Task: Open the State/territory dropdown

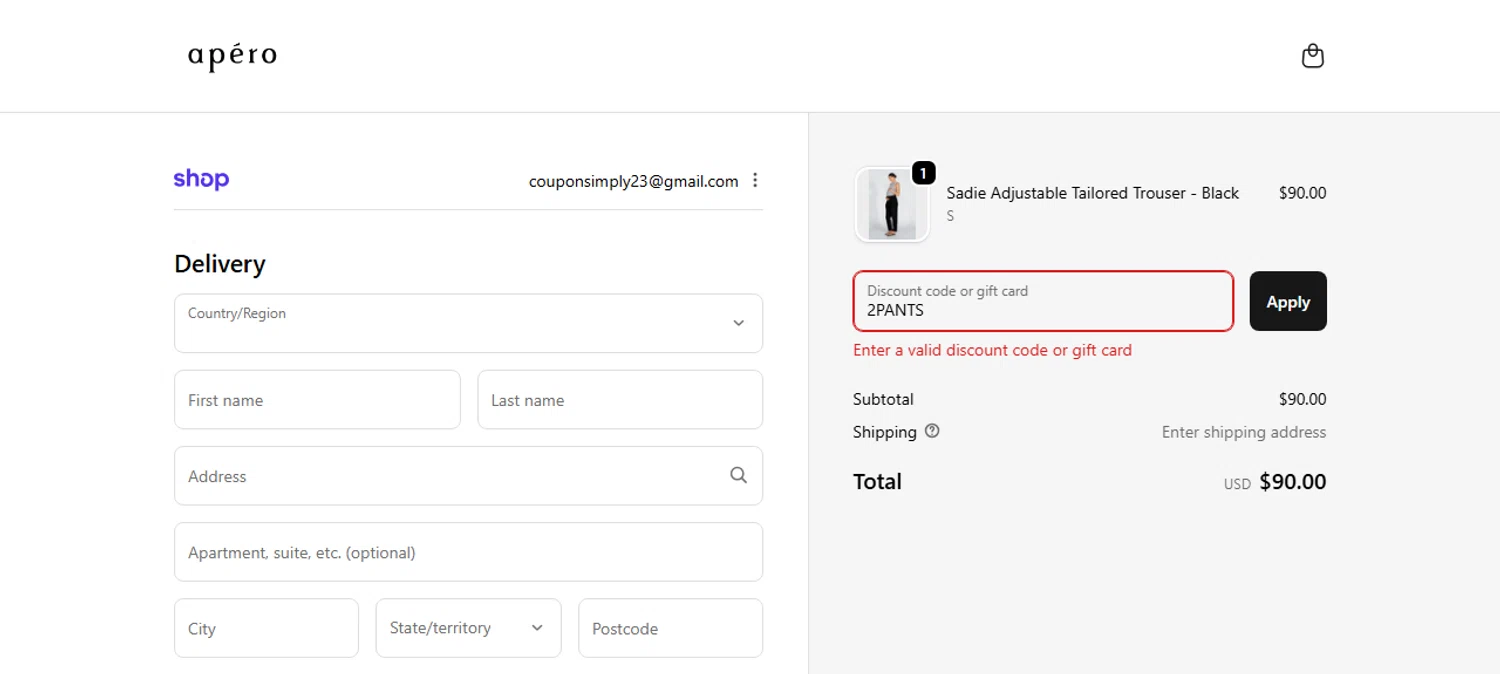Action: pyautogui.click(x=468, y=628)
